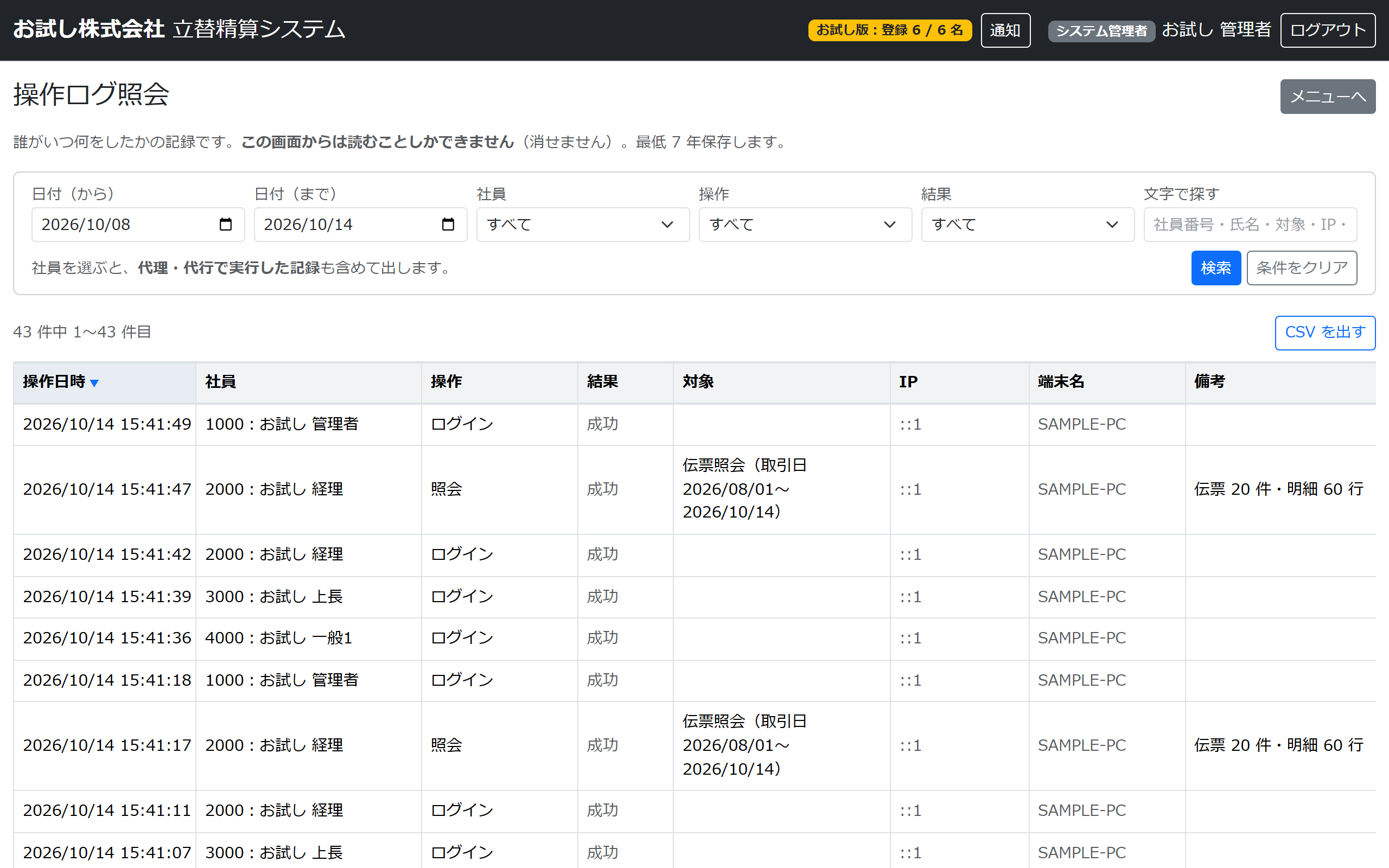Open the 操作 filter dropdown
Viewport: 1389px width, 868px height.
[x=805, y=225]
